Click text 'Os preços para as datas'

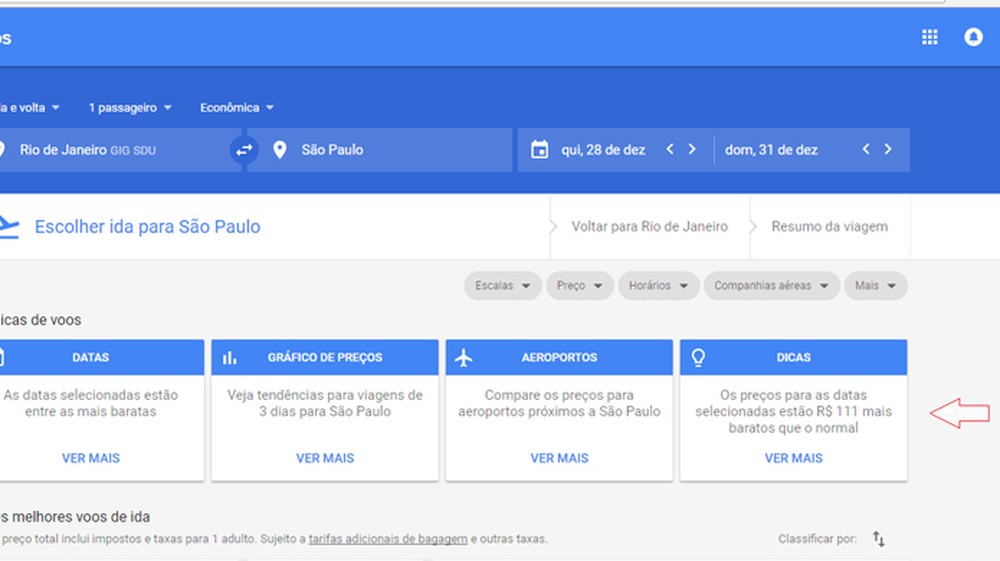(793, 395)
